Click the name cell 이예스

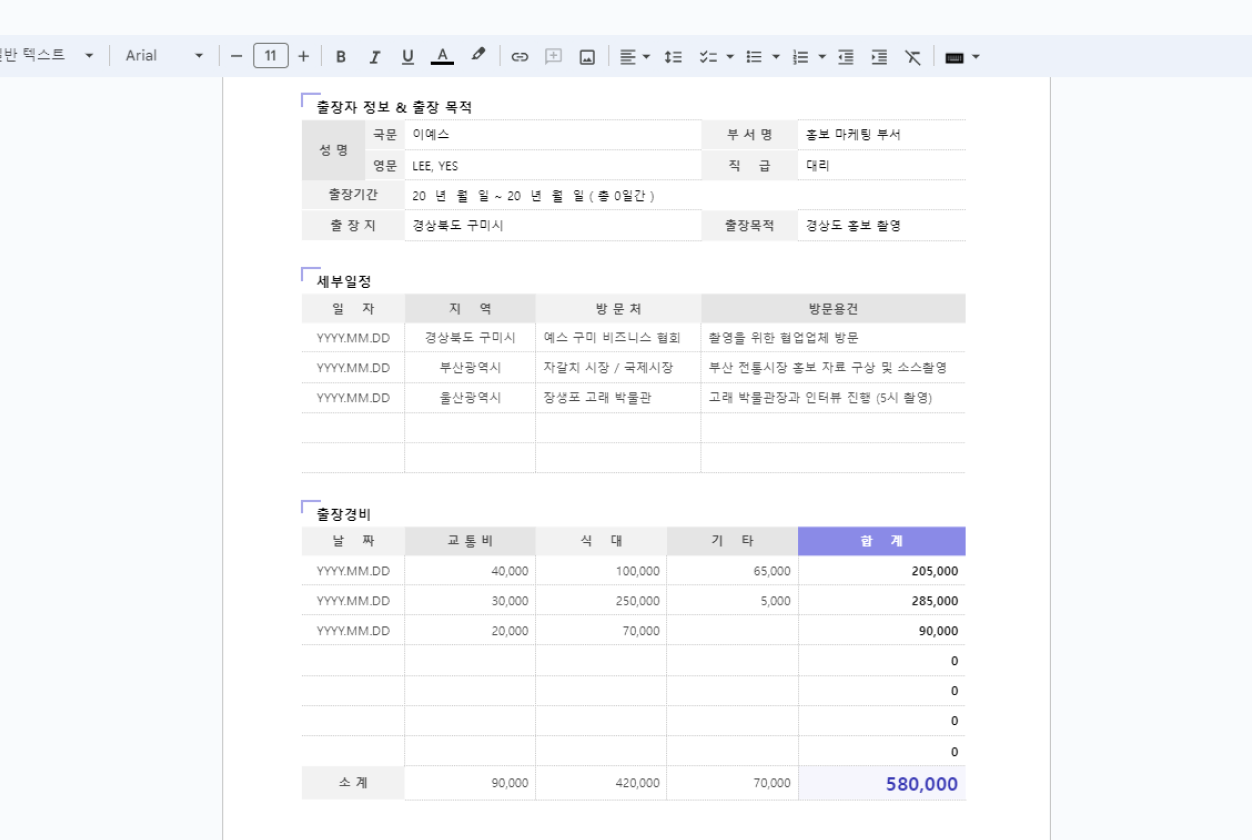pyautogui.click(x=553, y=134)
